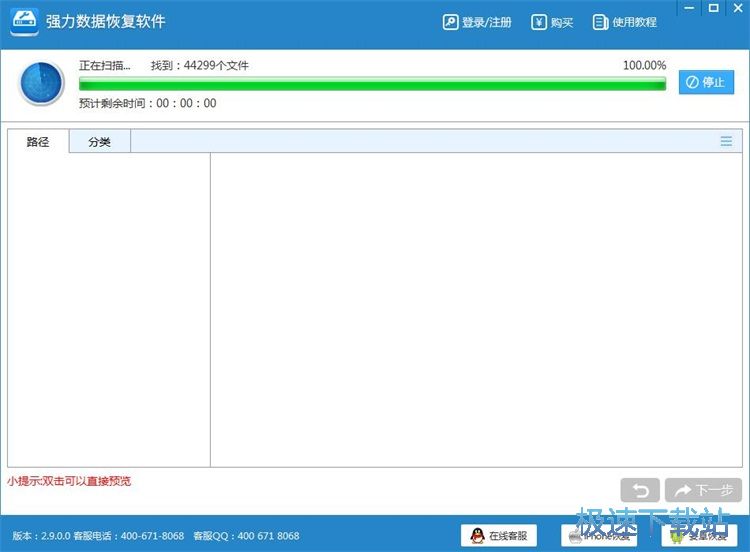Click the 预计剩余时间 remaining time text
The image size is (750, 552).
pos(147,103)
